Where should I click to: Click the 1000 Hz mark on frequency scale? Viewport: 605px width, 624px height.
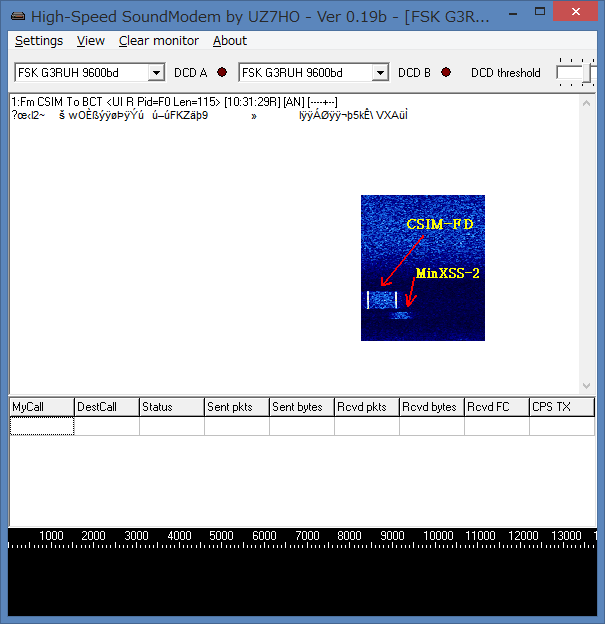pyautogui.click(x=51, y=536)
